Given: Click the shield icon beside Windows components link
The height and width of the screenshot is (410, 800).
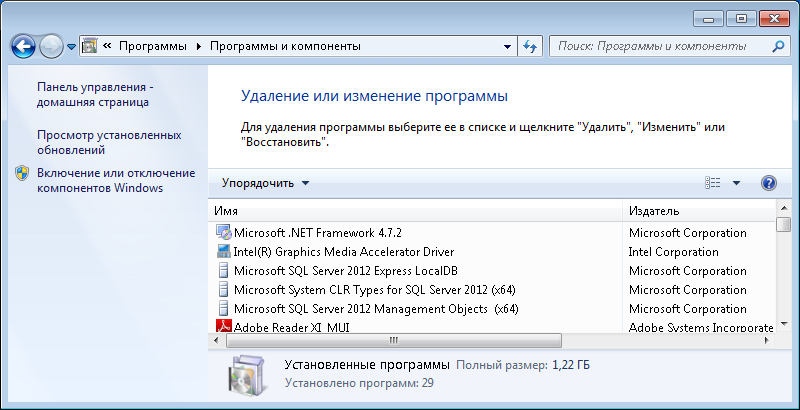Looking at the screenshot, I should [22, 173].
